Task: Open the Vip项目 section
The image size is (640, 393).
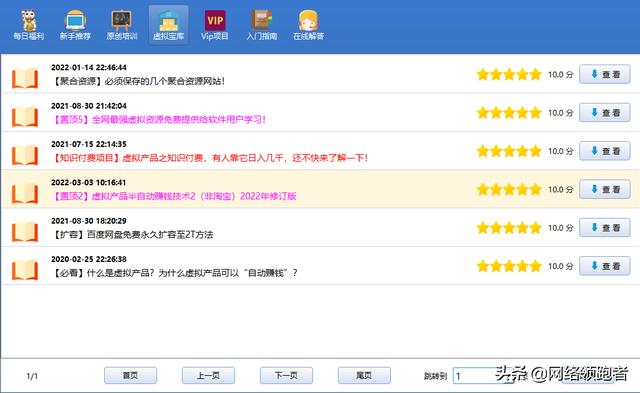Action: [x=215, y=25]
